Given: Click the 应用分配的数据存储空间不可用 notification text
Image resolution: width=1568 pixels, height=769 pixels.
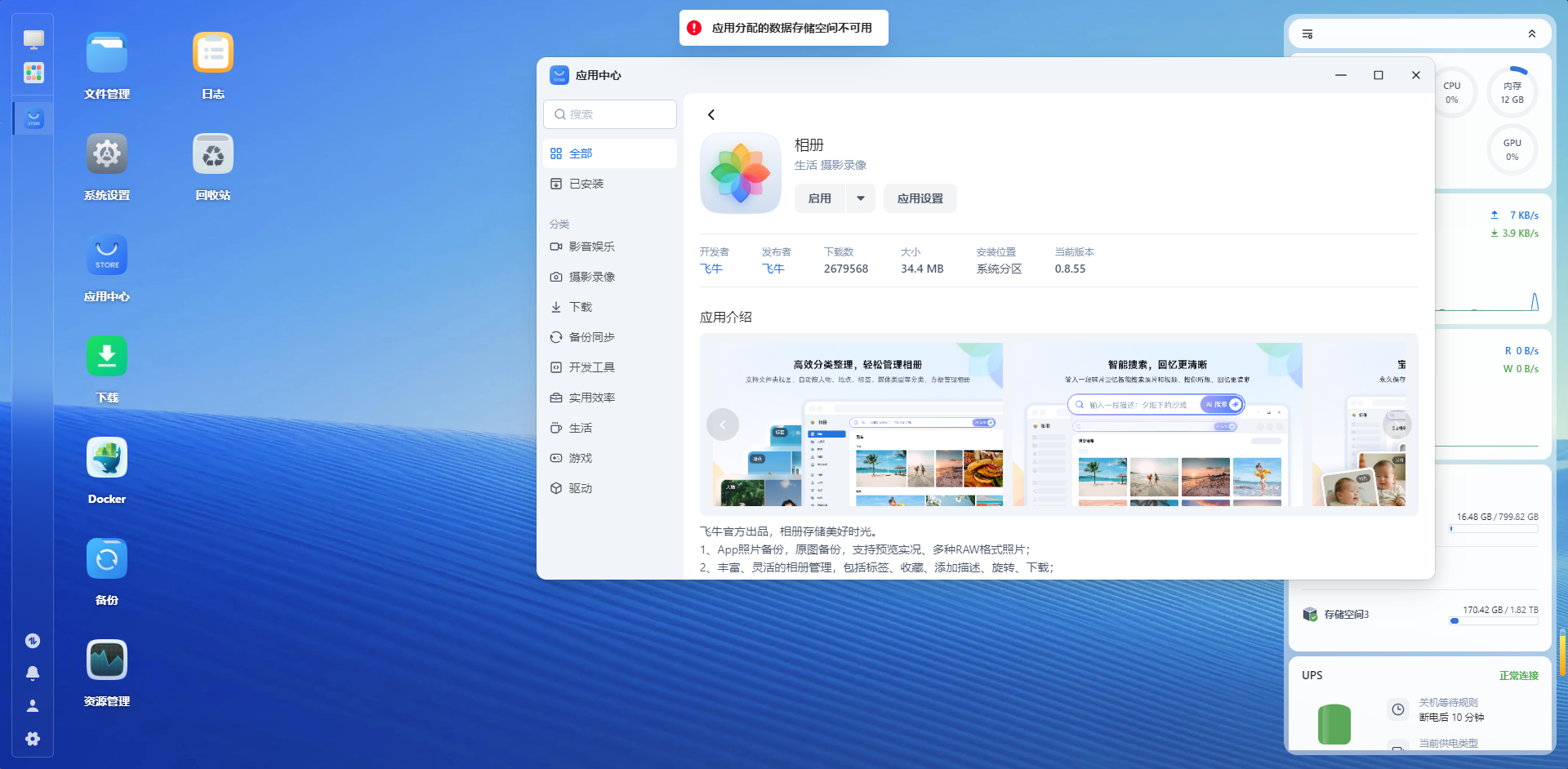Looking at the screenshot, I should (x=792, y=28).
